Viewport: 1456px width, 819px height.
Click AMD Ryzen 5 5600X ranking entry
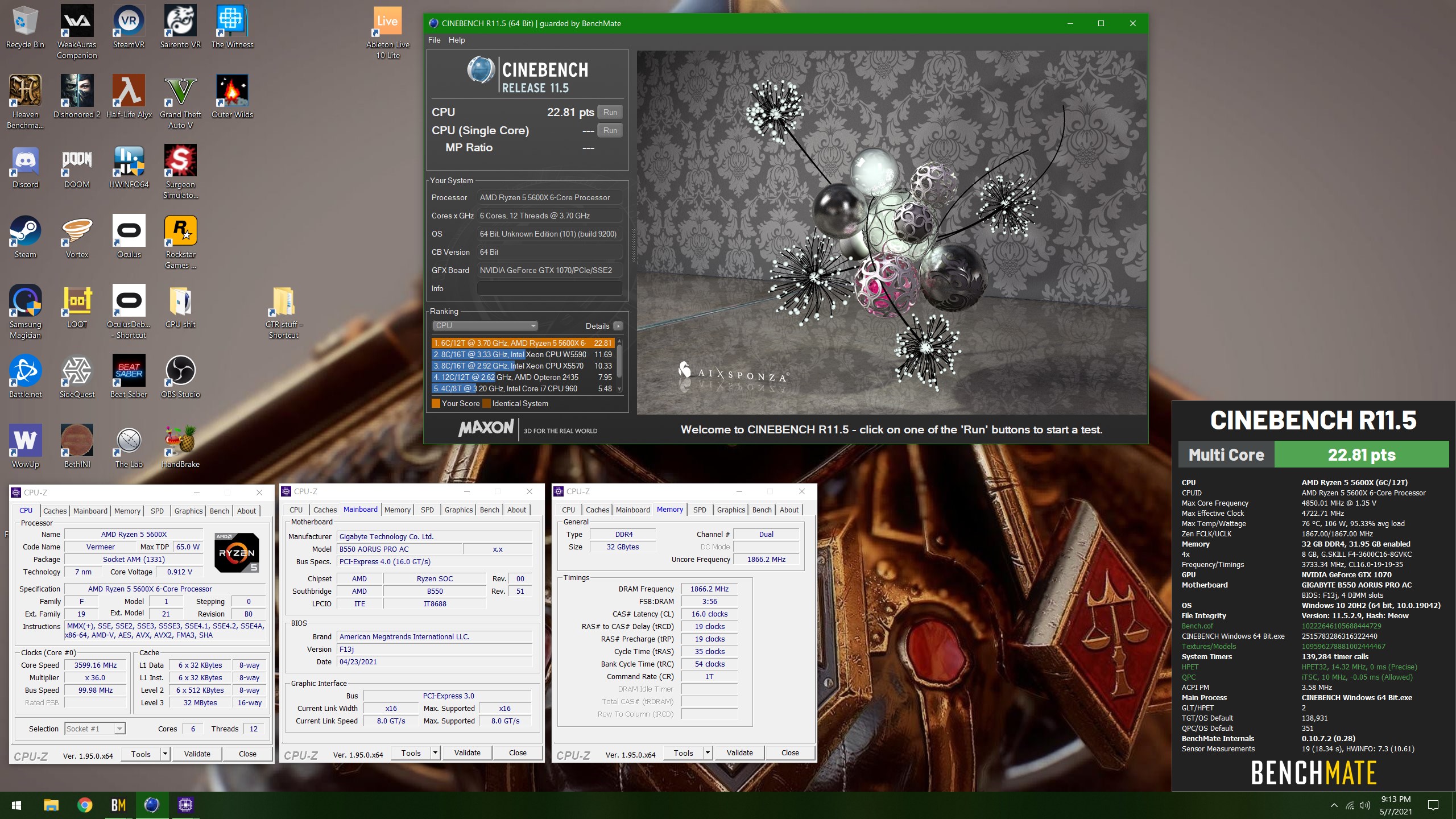point(523,343)
